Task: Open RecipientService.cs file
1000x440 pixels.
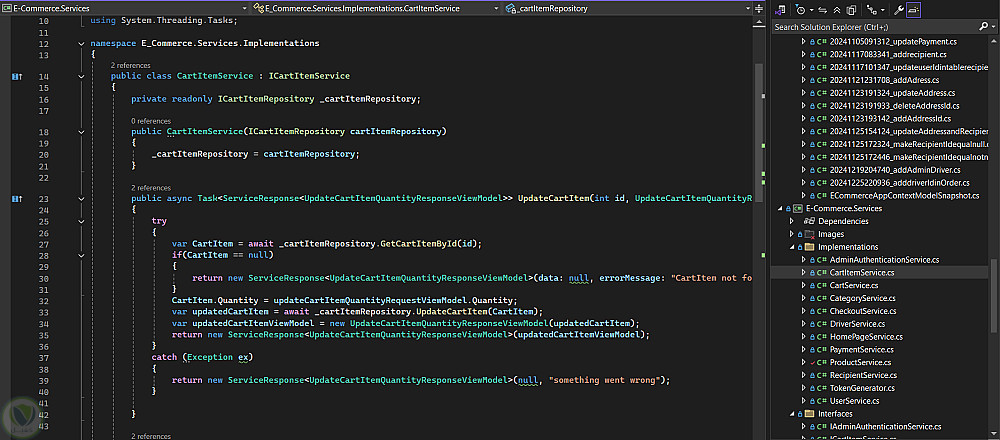Action: 863,375
